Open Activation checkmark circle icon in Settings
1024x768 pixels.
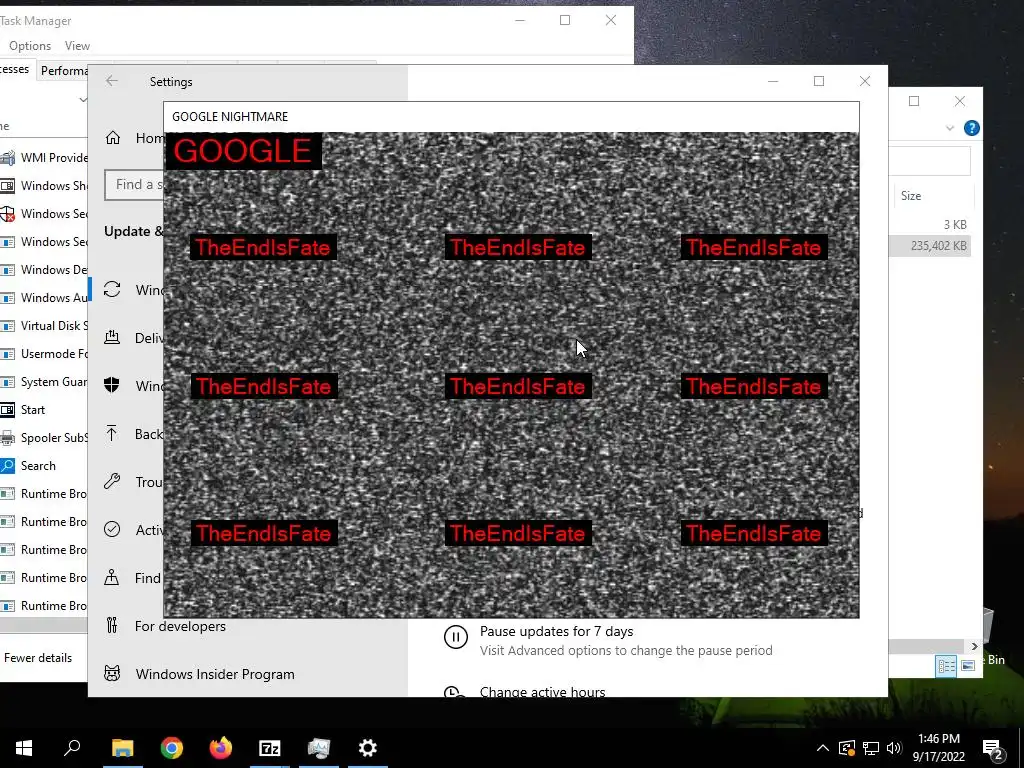click(112, 529)
